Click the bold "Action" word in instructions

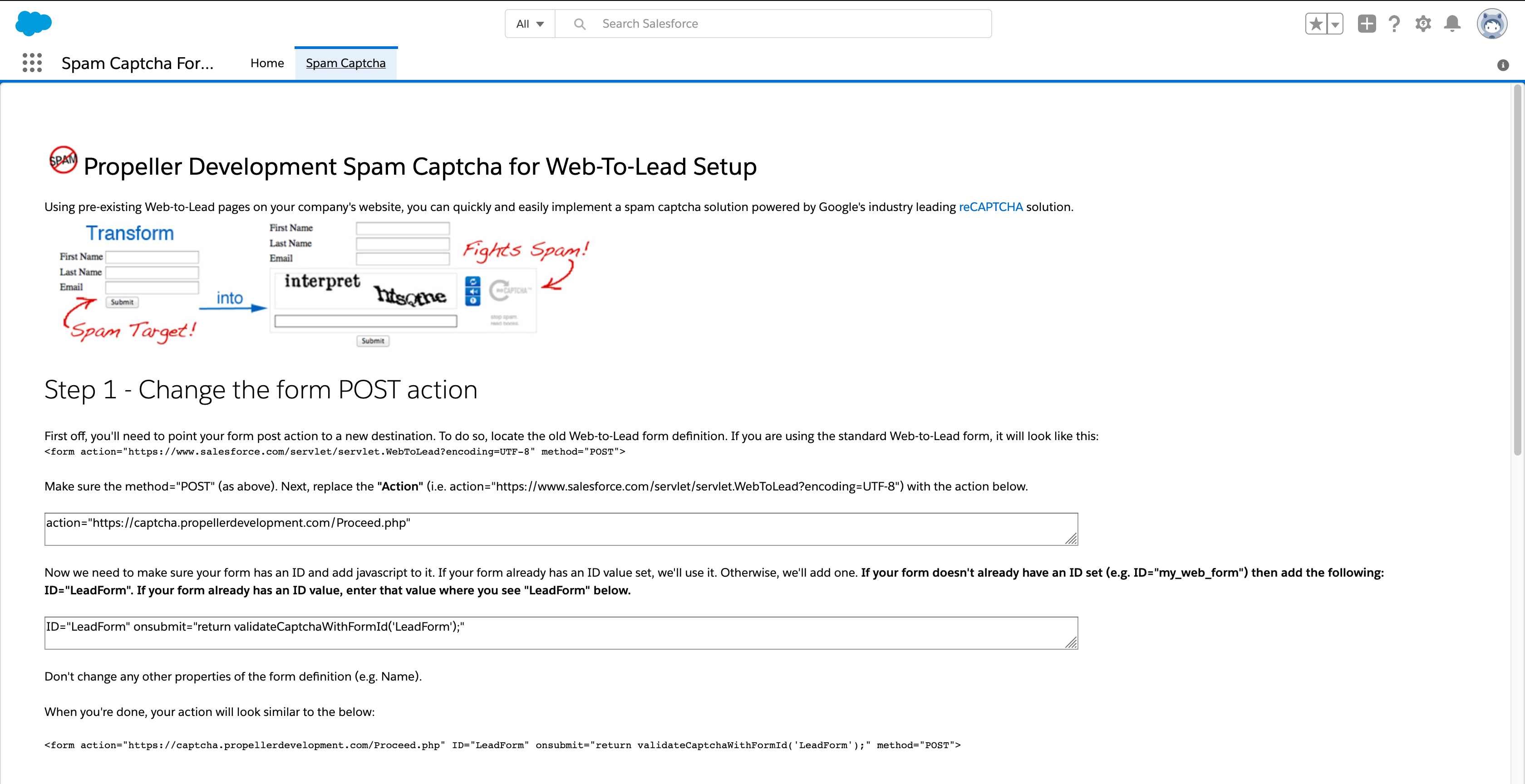click(x=399, y=486)
